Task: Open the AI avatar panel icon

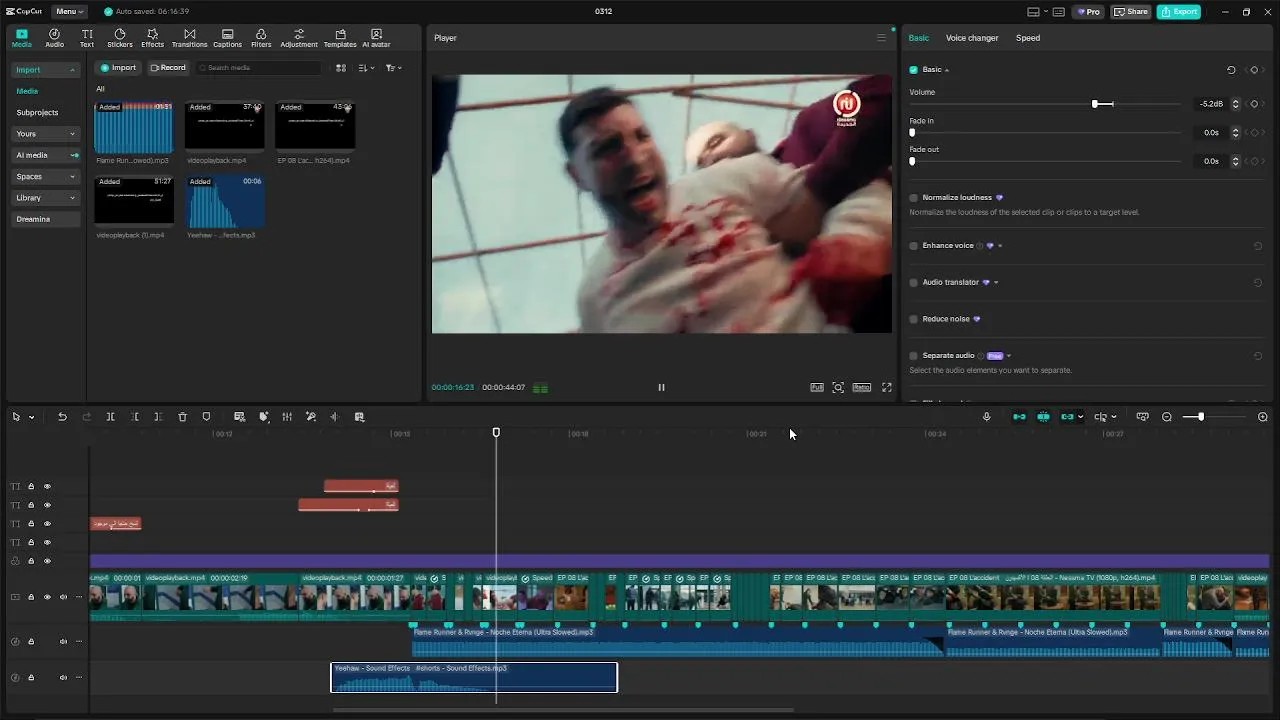Action: click(x=376, y=38)
